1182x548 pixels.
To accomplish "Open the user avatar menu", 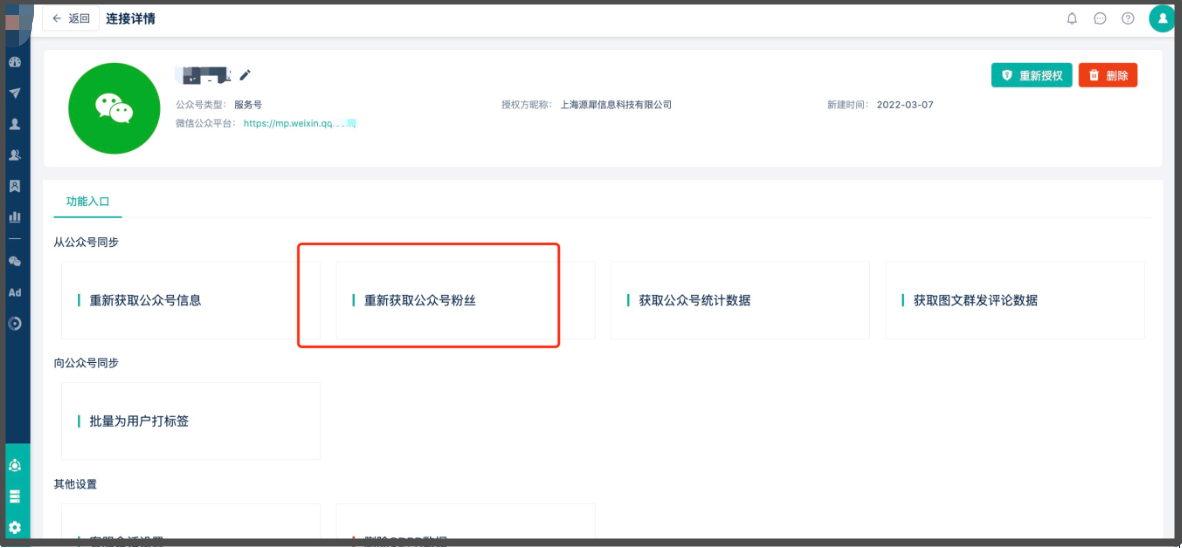I will 1162,19.
